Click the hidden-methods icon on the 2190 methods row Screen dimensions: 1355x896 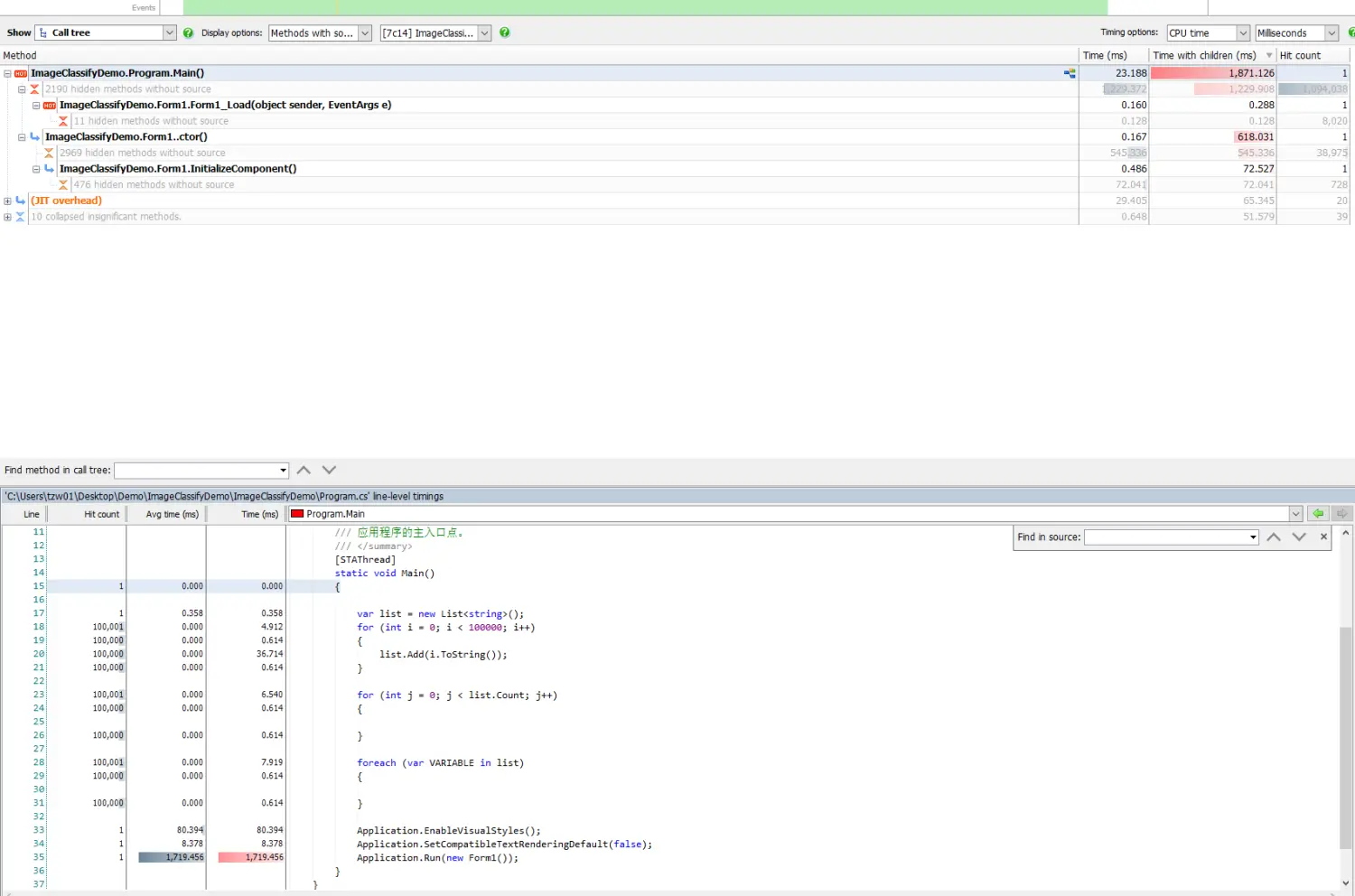click(x=35, y=89)
